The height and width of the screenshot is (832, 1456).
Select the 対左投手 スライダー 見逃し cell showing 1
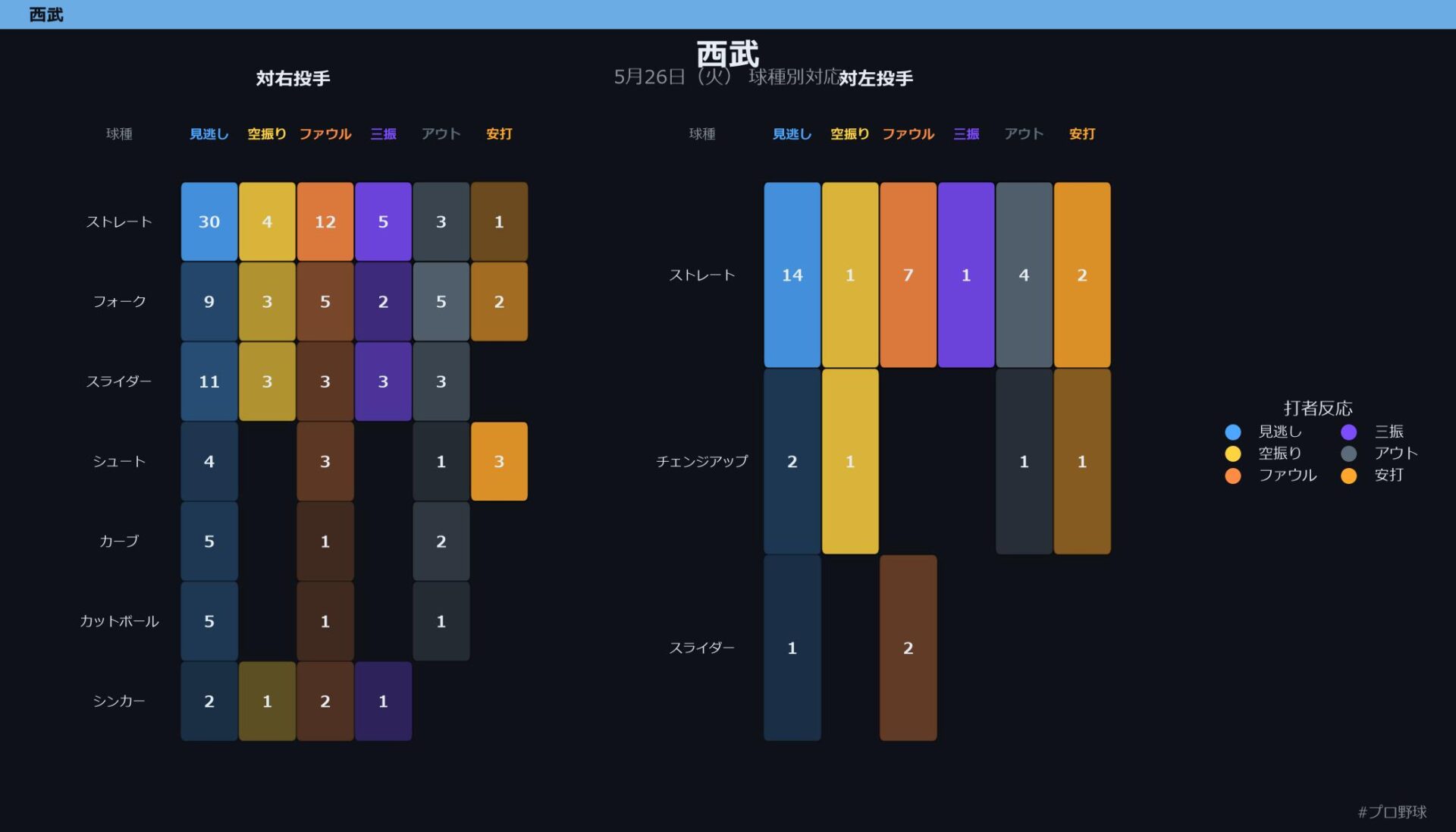click(x=792, y=648)
